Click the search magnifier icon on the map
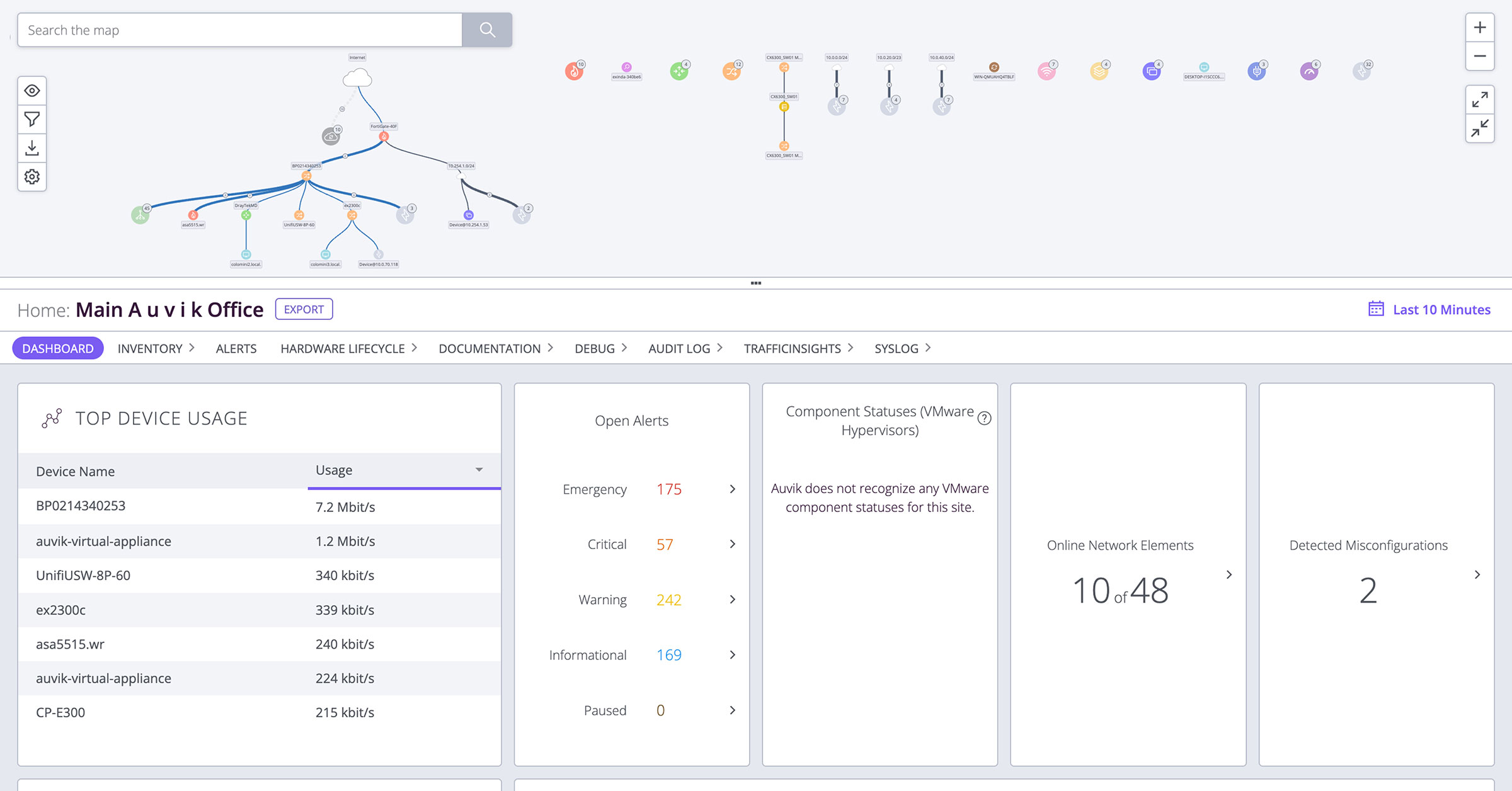The image size is (1512, 791). click(486, 30)
